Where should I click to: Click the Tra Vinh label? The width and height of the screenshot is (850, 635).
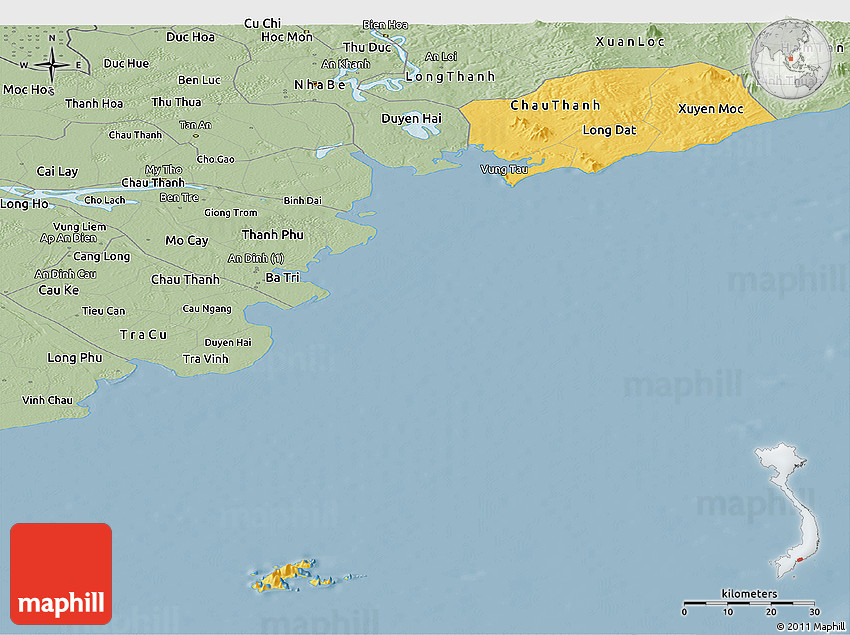pos(206,359)
